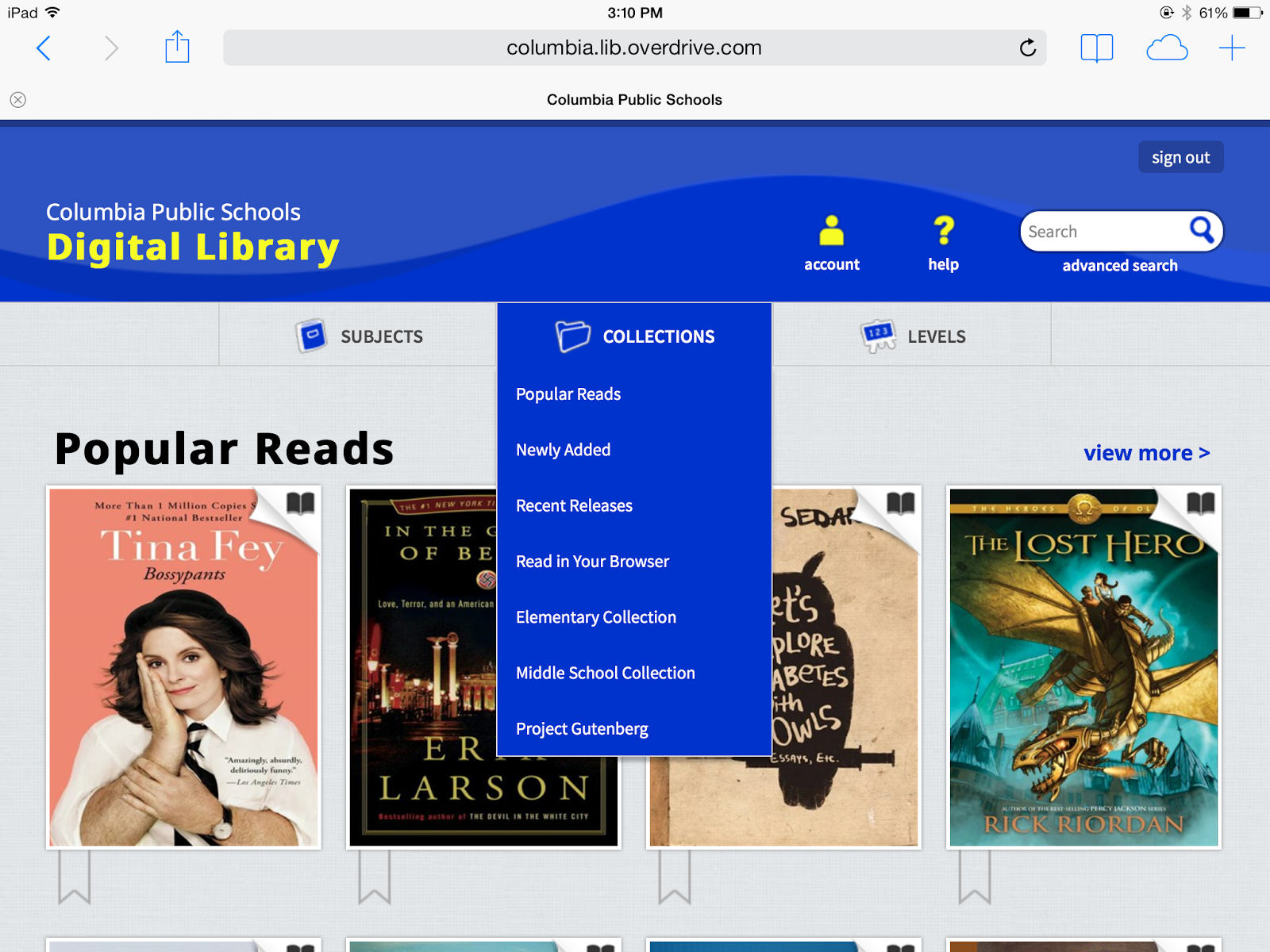Image resolution: width=1270 pixels, height=952 pixels.
Task: Open the Bossypants book cover
Action: coord(184,667)
